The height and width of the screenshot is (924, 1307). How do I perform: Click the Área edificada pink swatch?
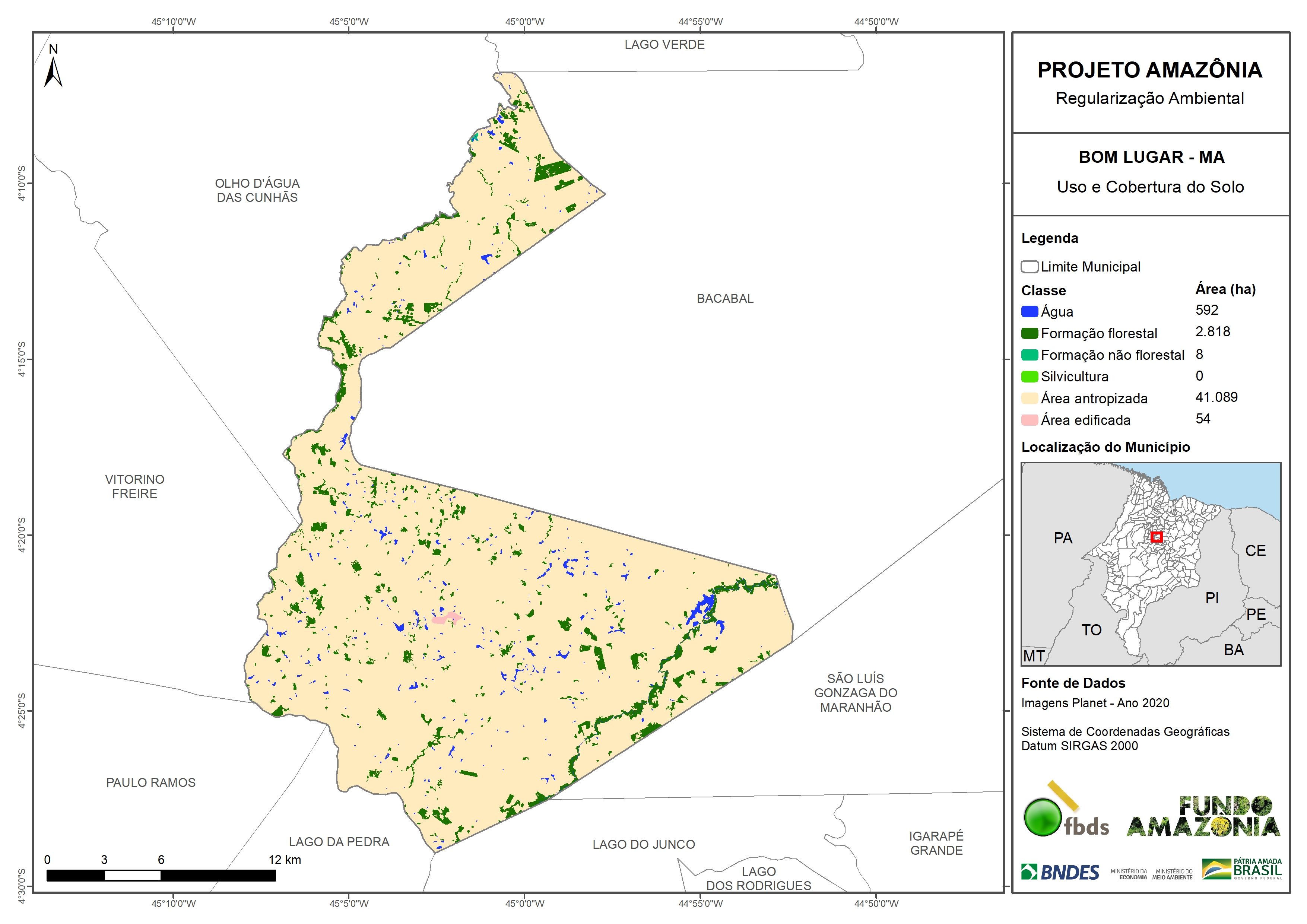point(1029,420)
